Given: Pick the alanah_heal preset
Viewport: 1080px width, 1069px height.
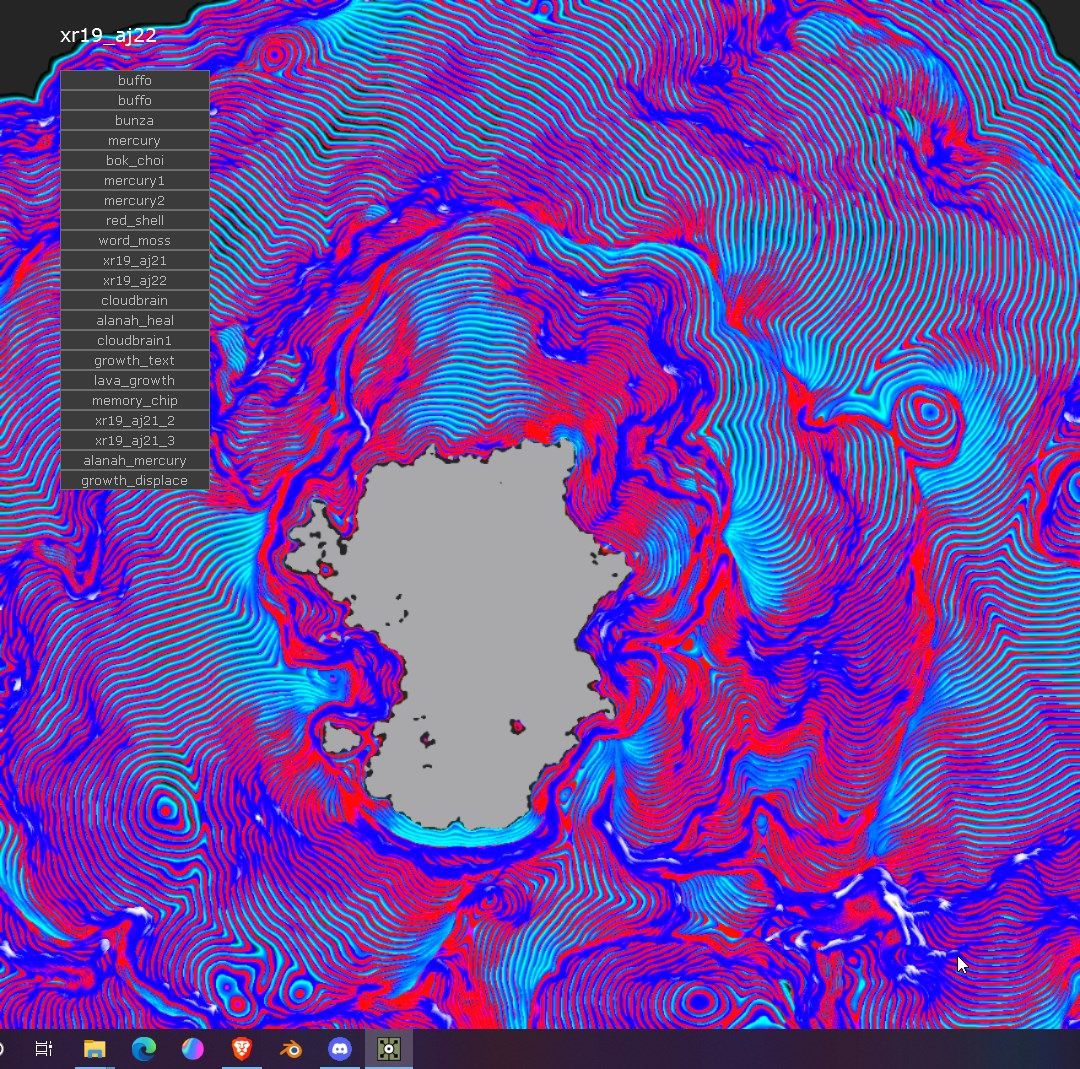Looking at the screenshot, I should 135,320.
